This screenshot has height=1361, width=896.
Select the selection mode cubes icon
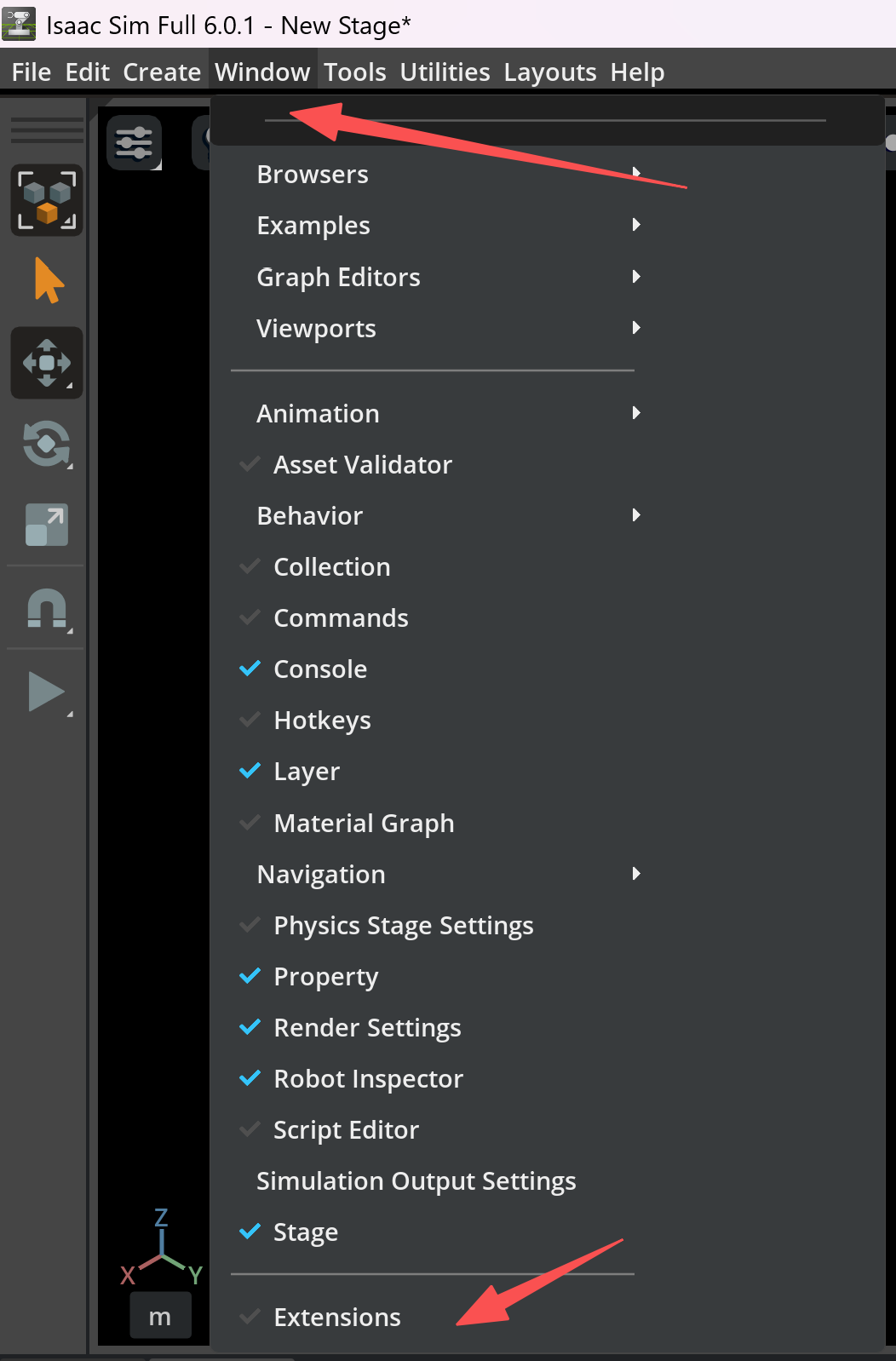click(x=47, y=200)
